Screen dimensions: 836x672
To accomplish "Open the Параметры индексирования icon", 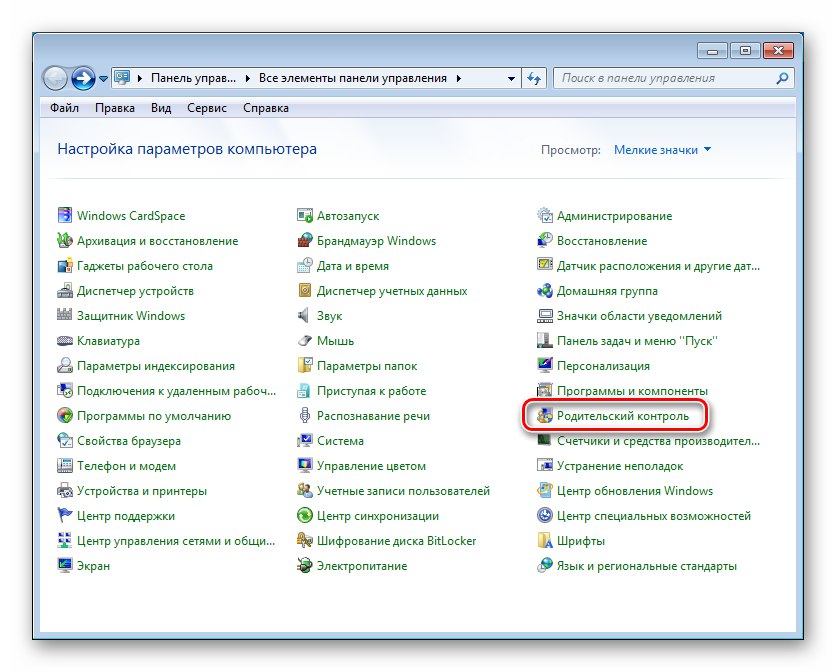I will 65,365.
